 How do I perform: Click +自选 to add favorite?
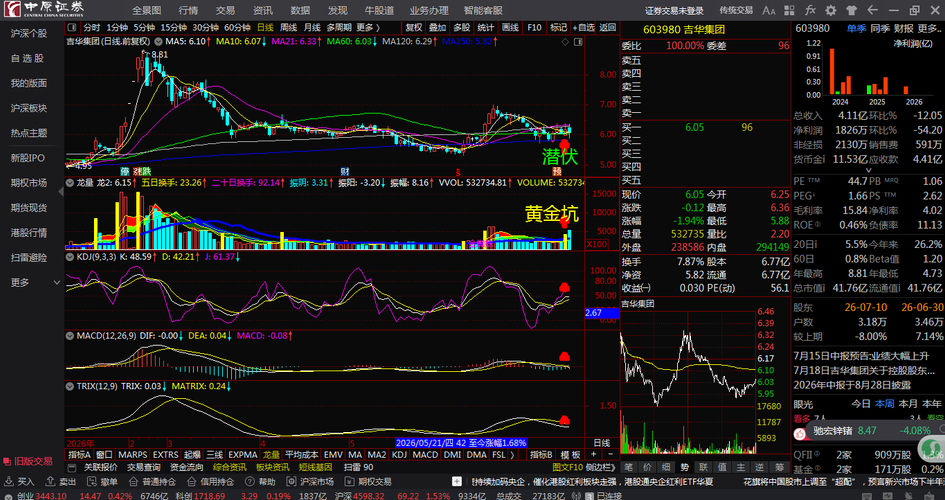pos(583,28)
